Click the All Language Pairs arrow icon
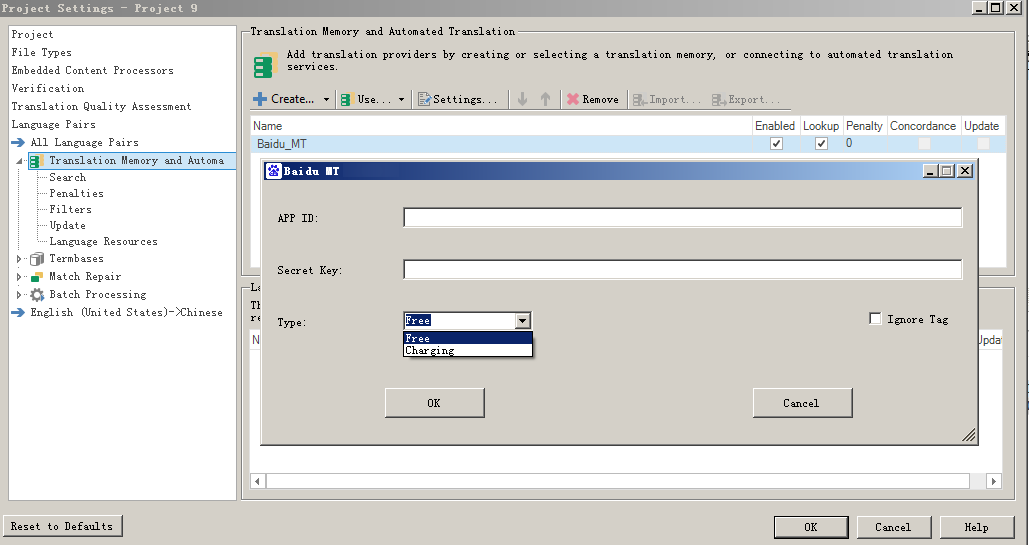 pos(18,142)
